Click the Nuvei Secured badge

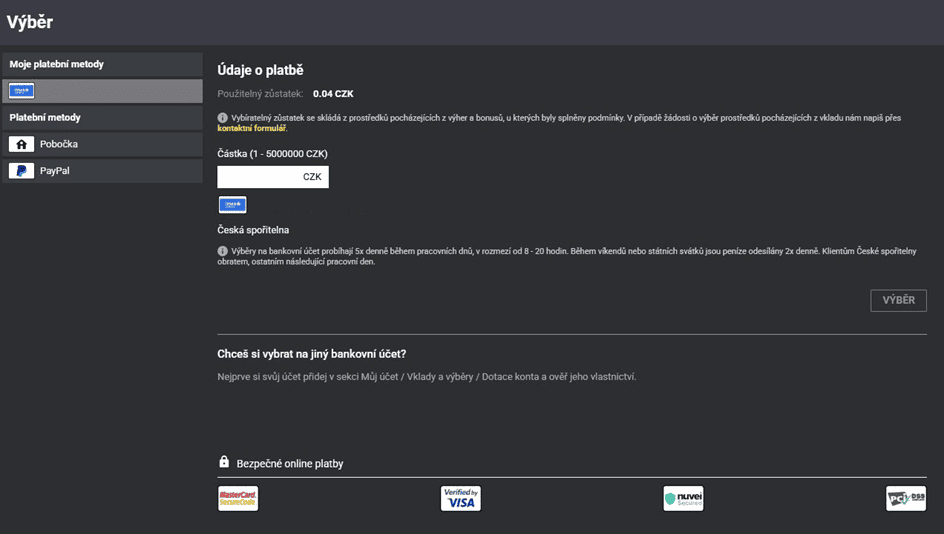[x=683, y=498]
